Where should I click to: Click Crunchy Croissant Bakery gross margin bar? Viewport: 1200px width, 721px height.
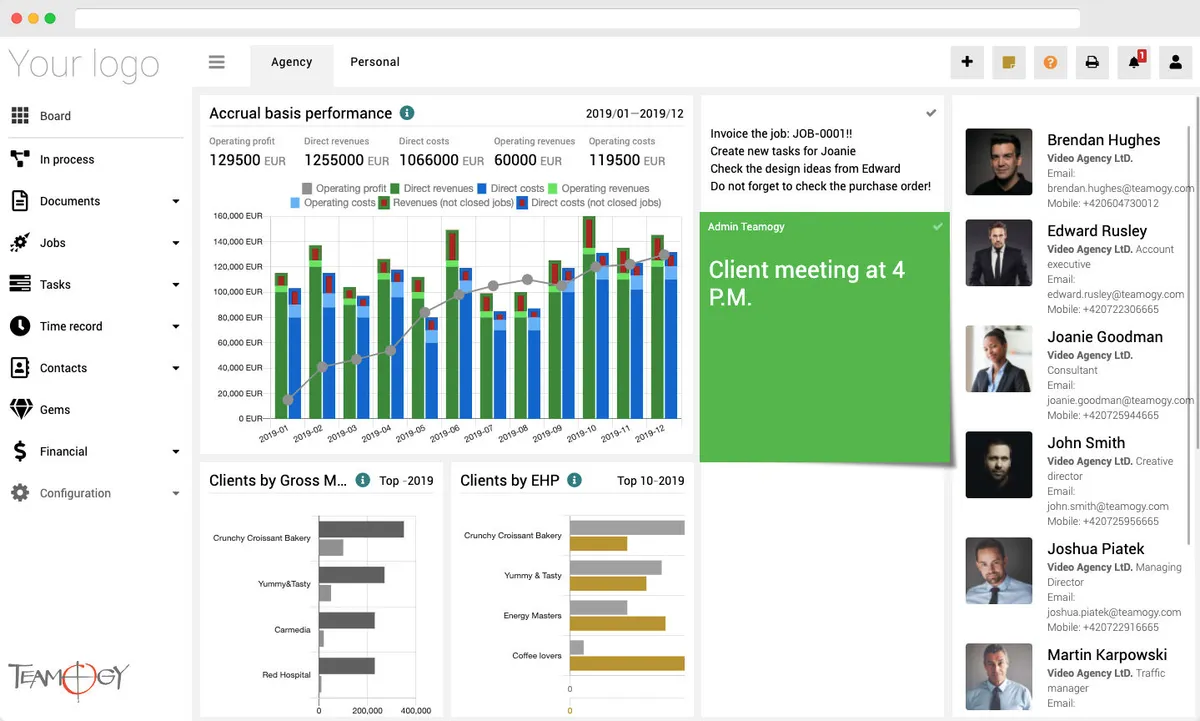(x=361, y=529)
